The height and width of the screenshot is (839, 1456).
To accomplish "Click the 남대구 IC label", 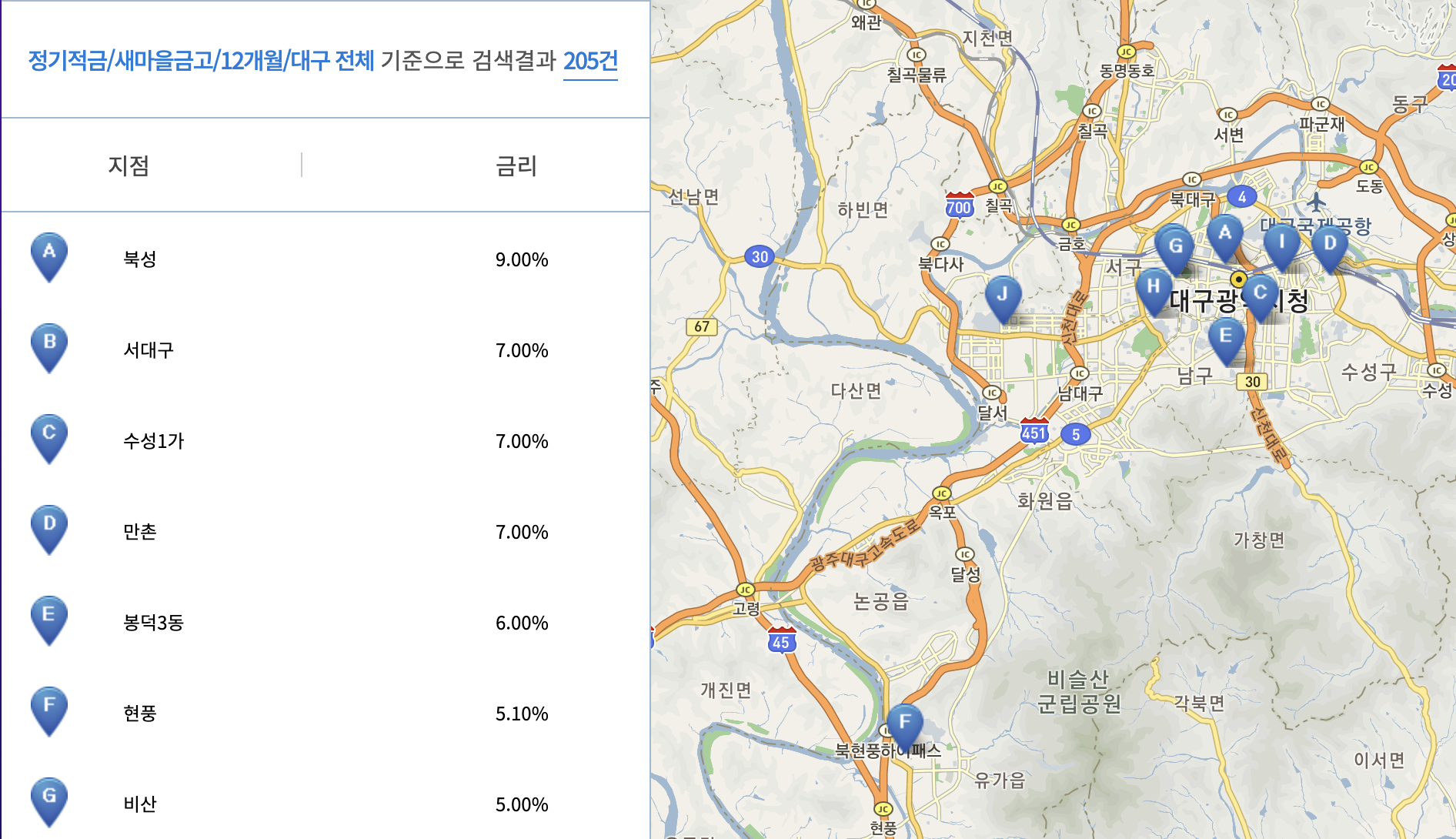I will click(1080, 393).
